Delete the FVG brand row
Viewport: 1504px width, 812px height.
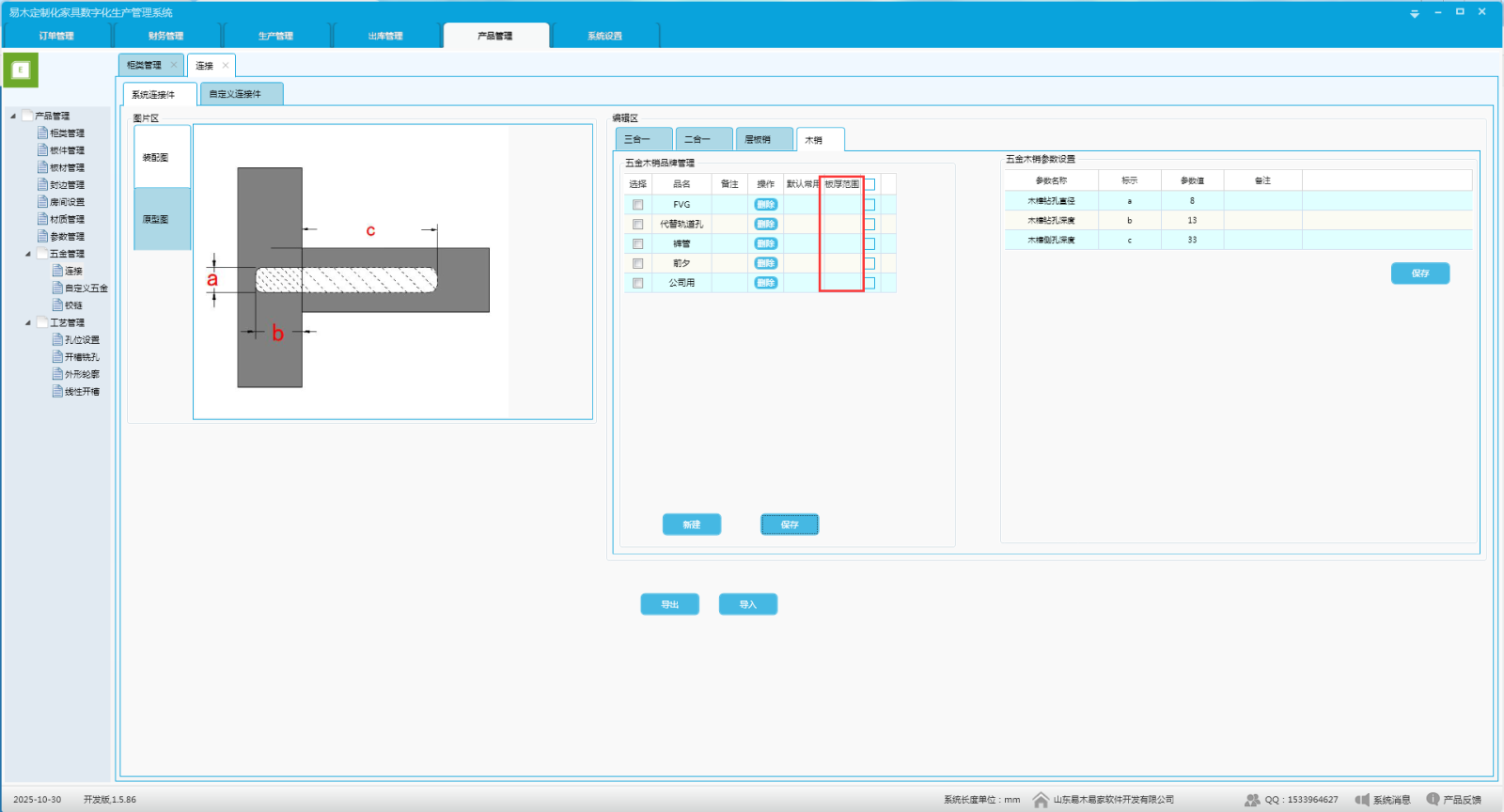[x=766, y=205]
